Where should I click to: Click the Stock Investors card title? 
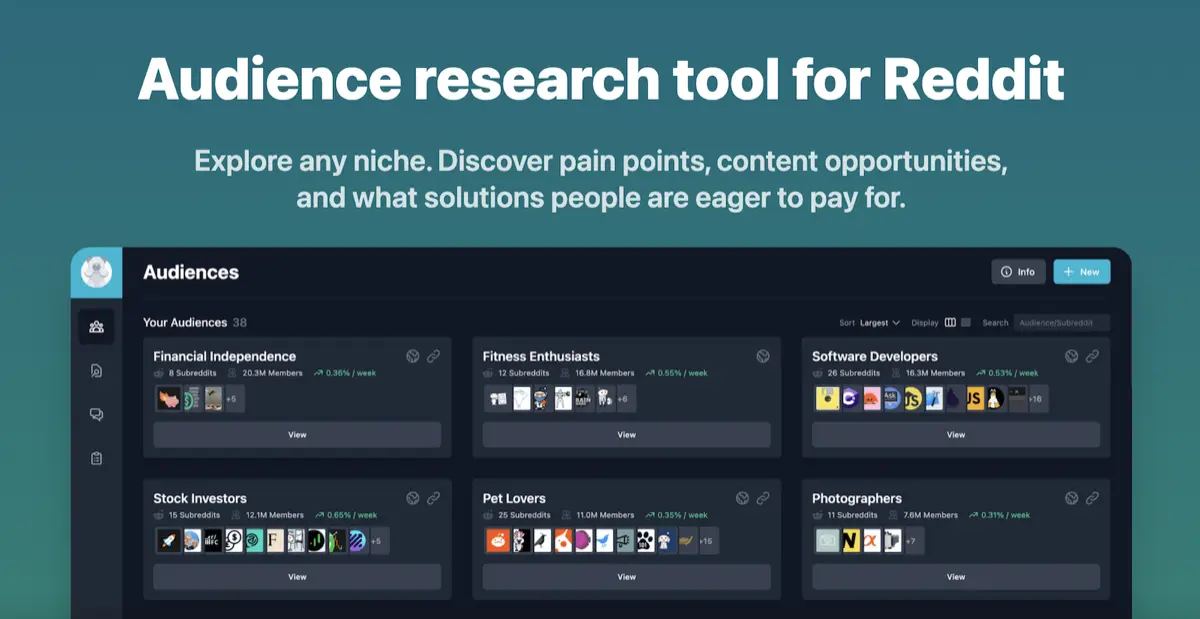click(200, 498)
